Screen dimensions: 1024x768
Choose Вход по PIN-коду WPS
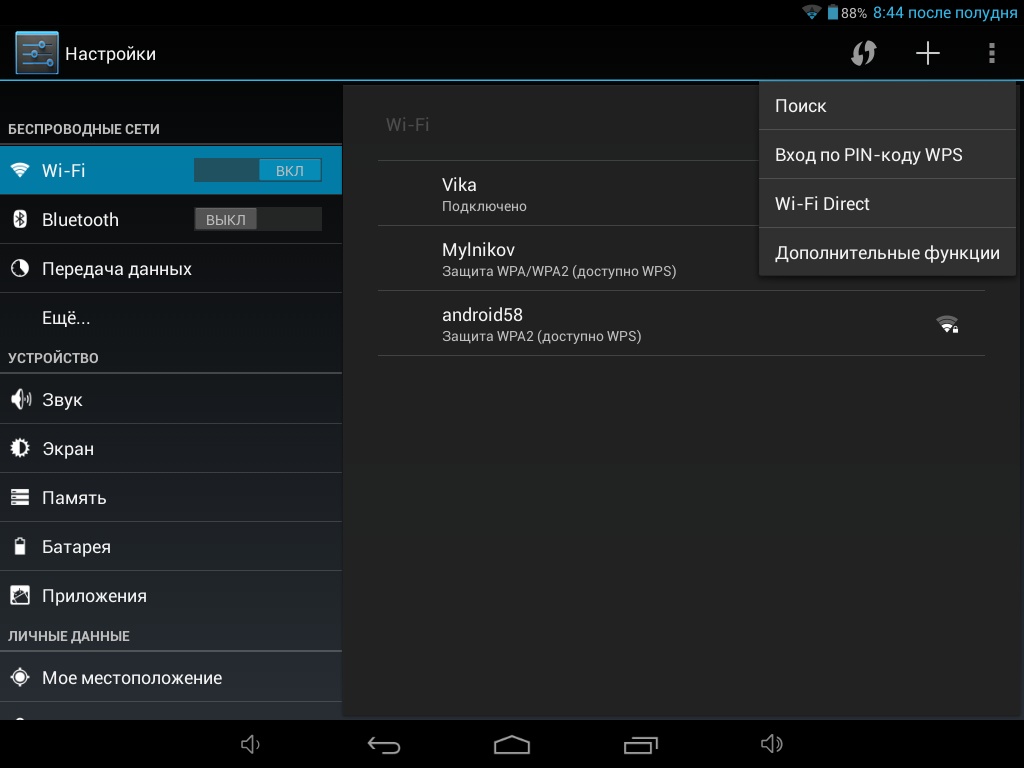(887, 155)
